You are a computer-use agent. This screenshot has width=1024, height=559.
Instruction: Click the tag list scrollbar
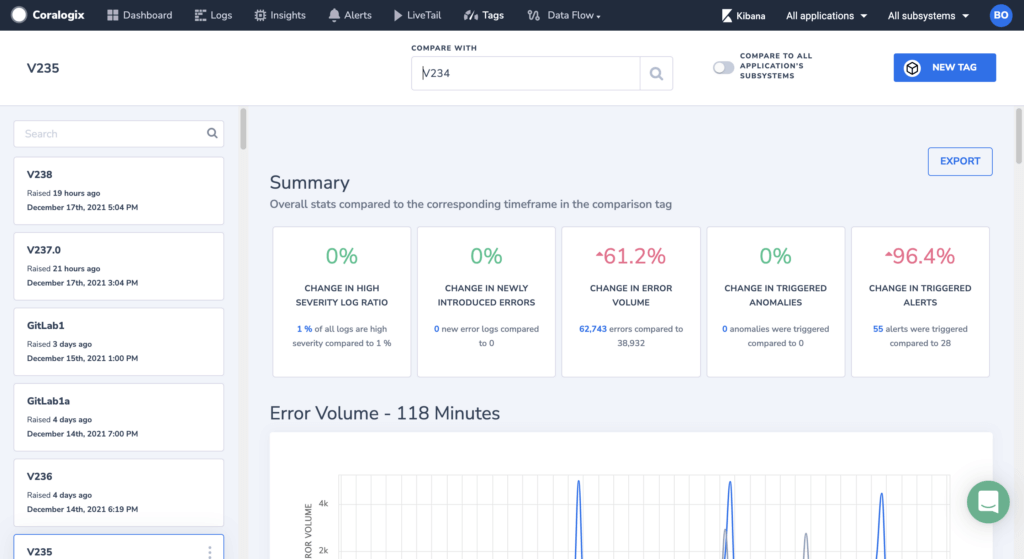(x=243, y=129)
